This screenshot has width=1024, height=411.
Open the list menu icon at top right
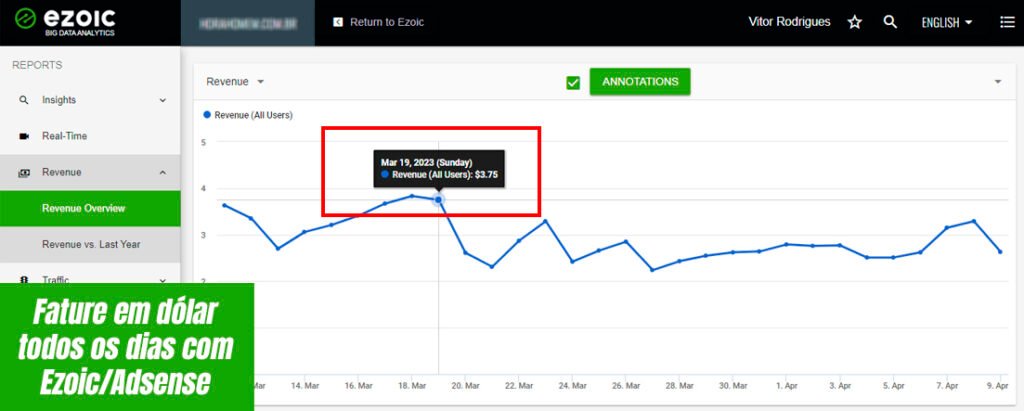[1006, 22]
